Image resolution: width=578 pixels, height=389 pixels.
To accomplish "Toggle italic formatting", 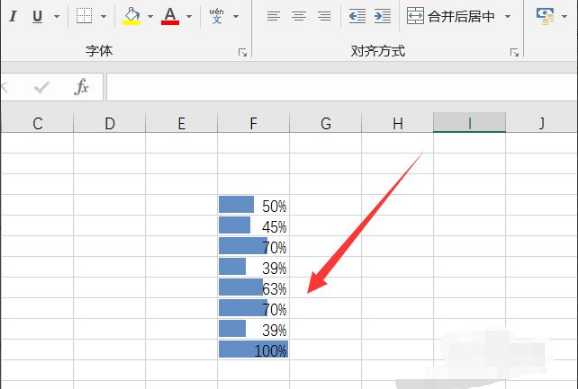I will point(13,16).
